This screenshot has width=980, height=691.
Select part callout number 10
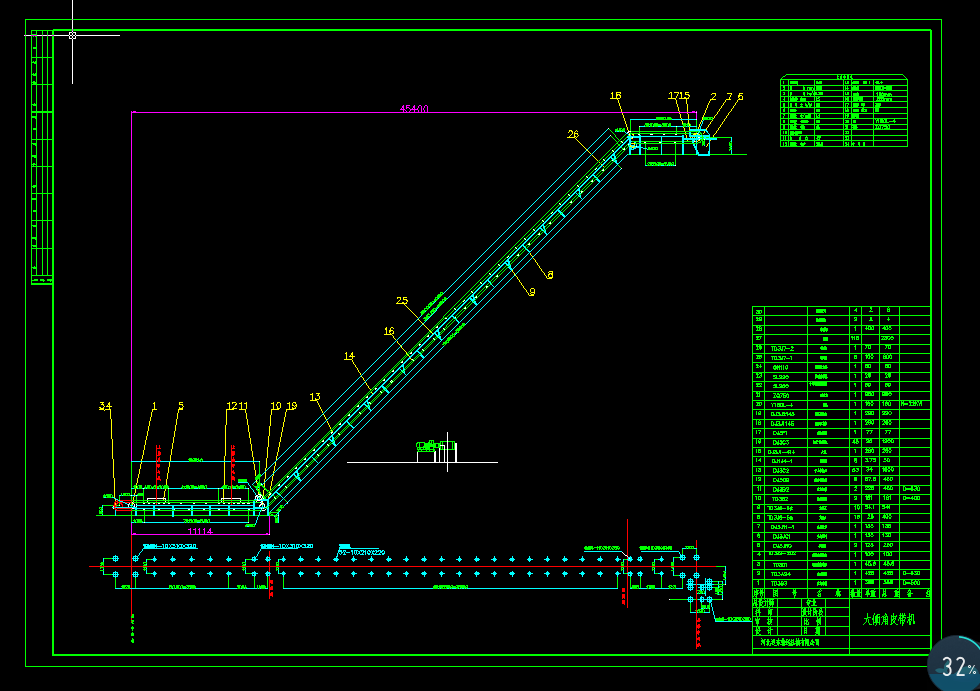(x=276, y=406)
